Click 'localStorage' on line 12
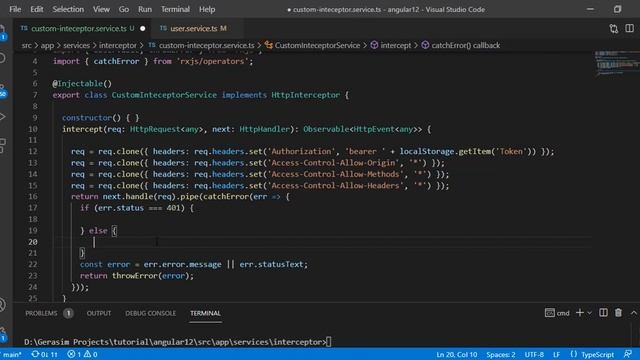 427,151
